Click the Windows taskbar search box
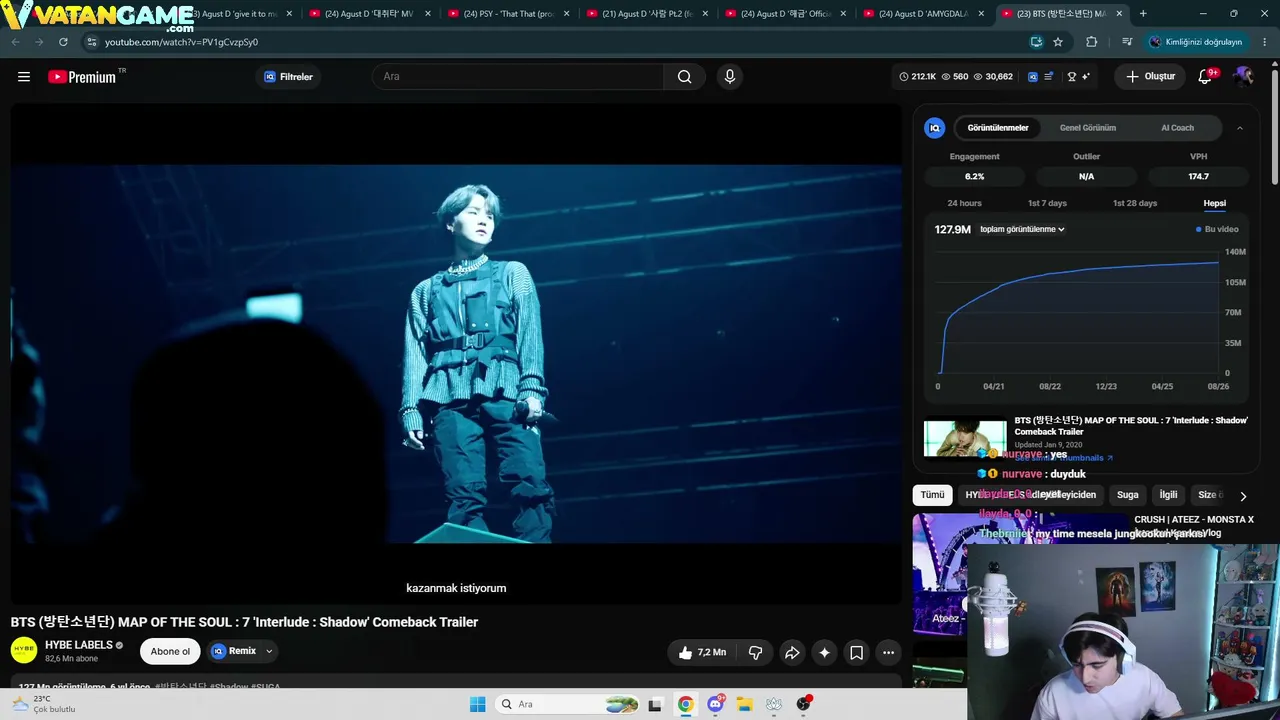The width and height of the screenshot is (1280, 720). [x=567, y=704]
